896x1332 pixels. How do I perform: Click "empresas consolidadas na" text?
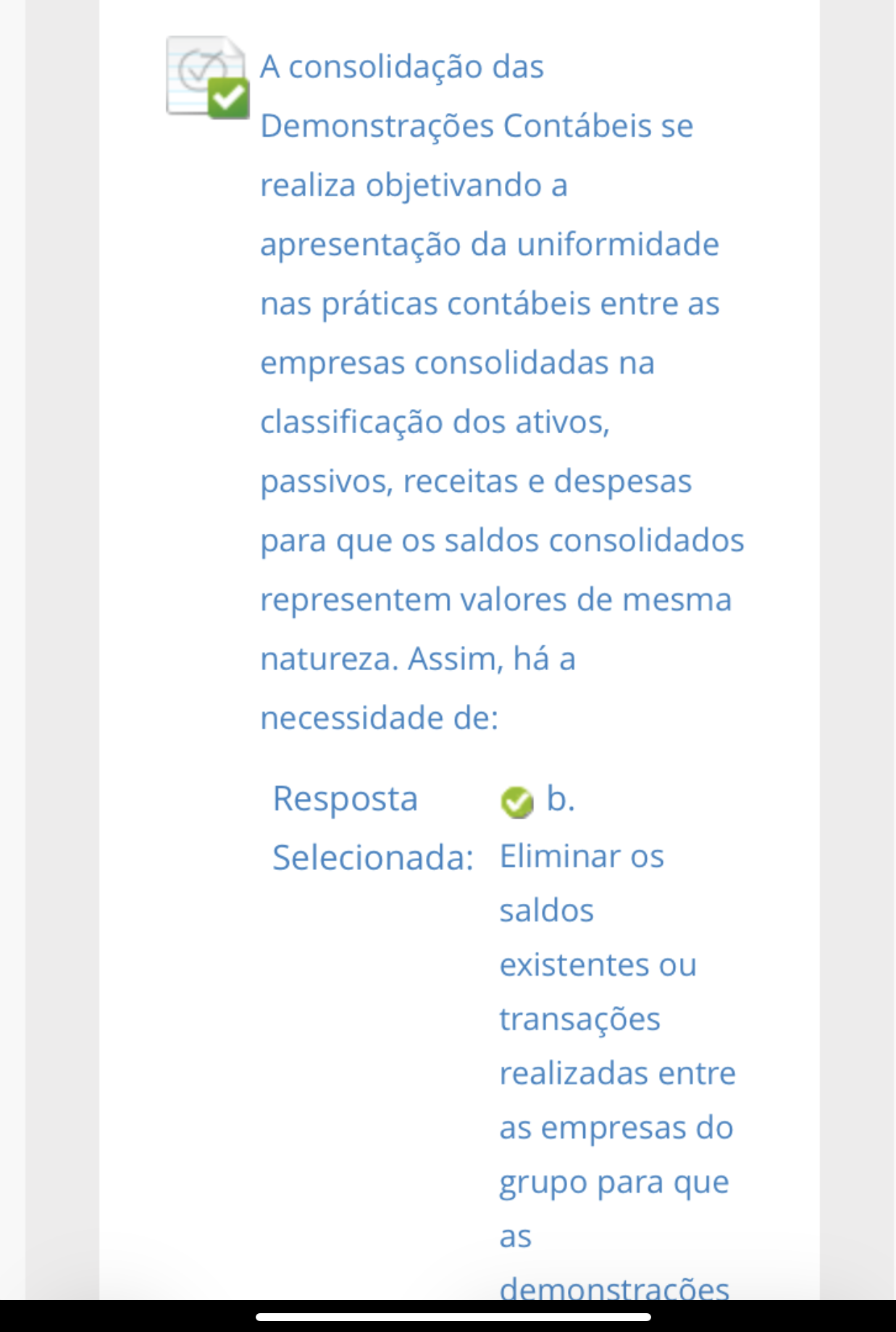(457, 363)
